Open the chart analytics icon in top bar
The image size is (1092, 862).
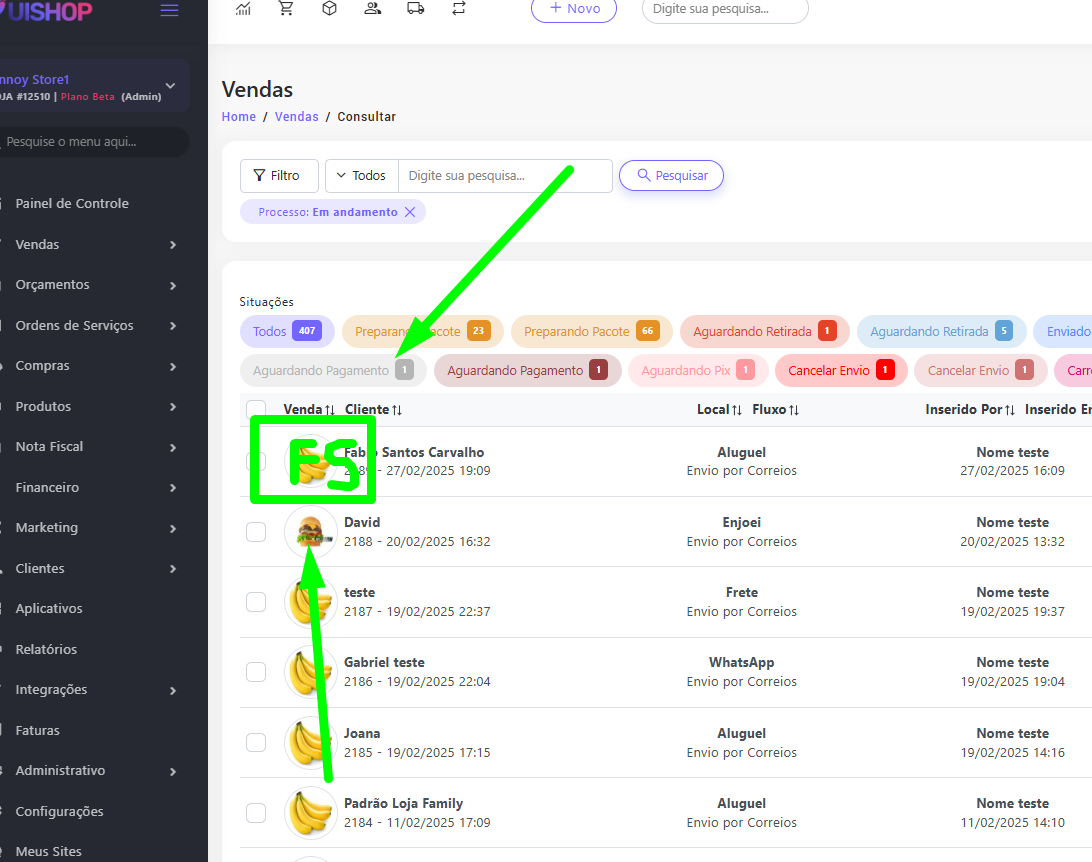click(x=243, y=9)
